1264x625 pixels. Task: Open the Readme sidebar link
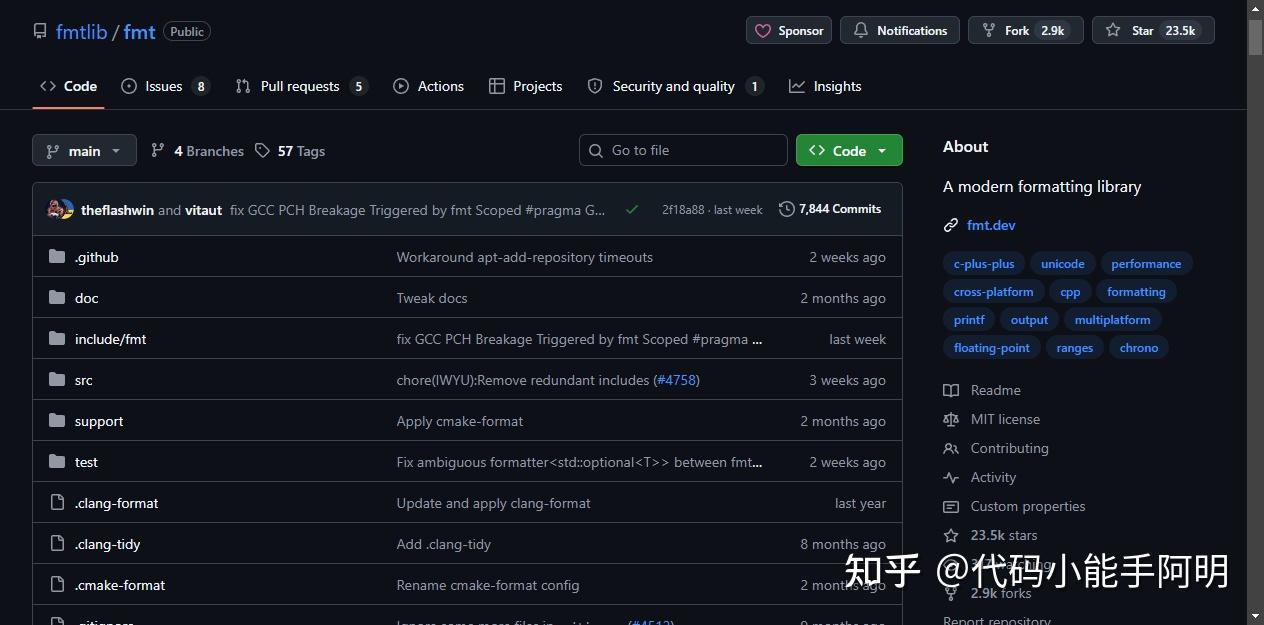[x=982, y=390]
